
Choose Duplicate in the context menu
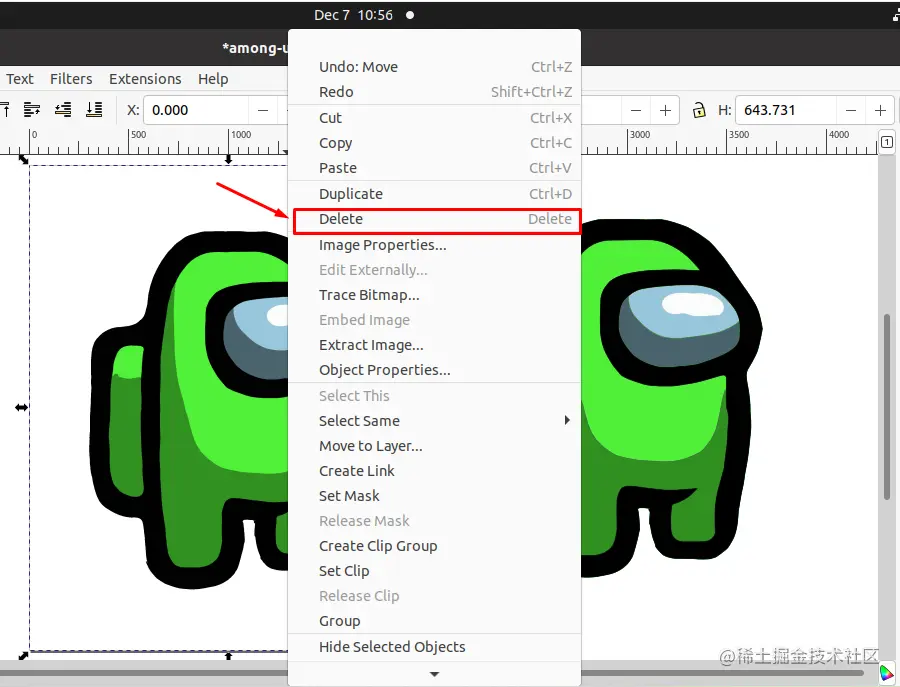[x=435, y=193]
